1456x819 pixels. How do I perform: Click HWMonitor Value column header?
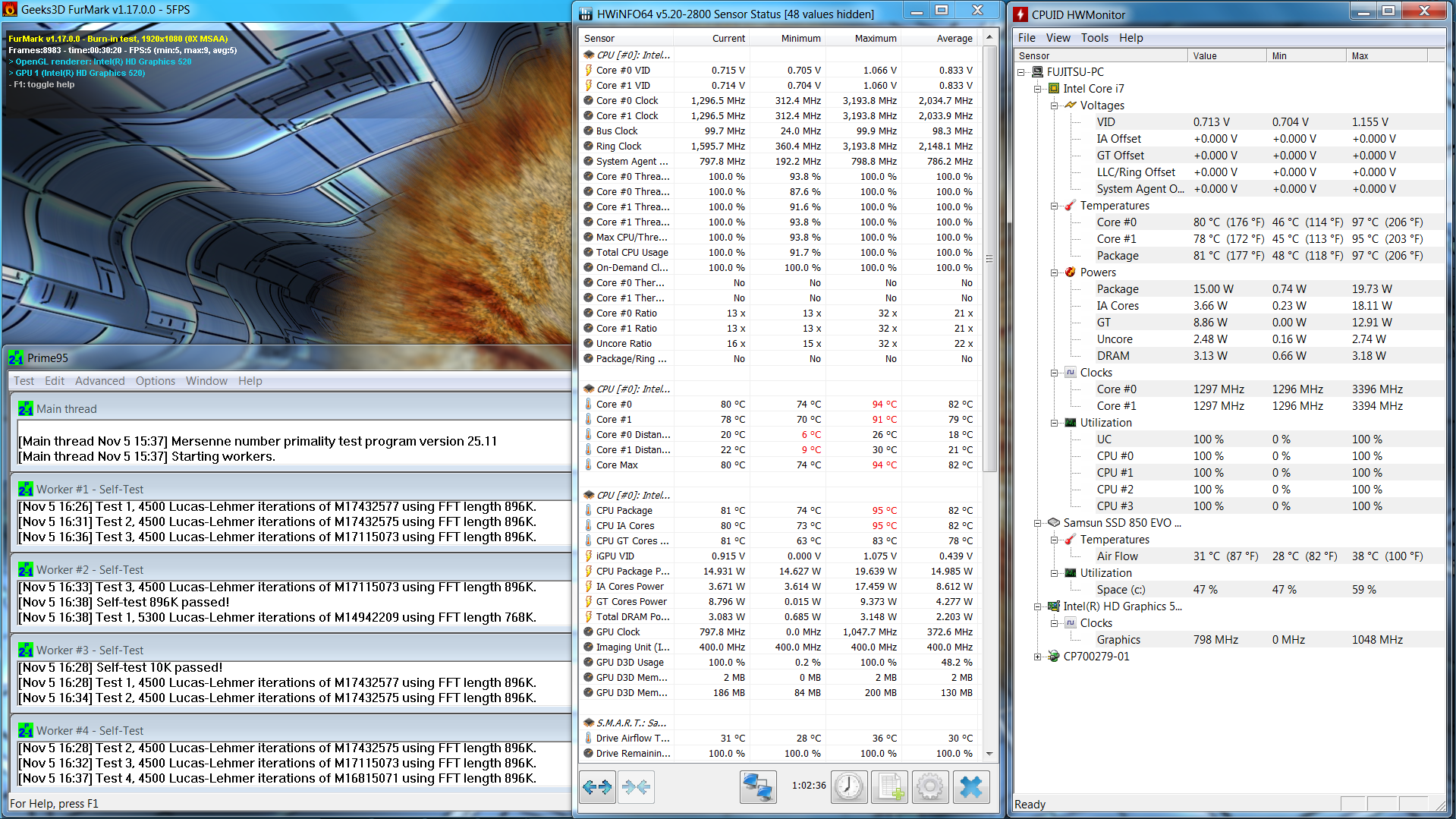pos(1226,55)
